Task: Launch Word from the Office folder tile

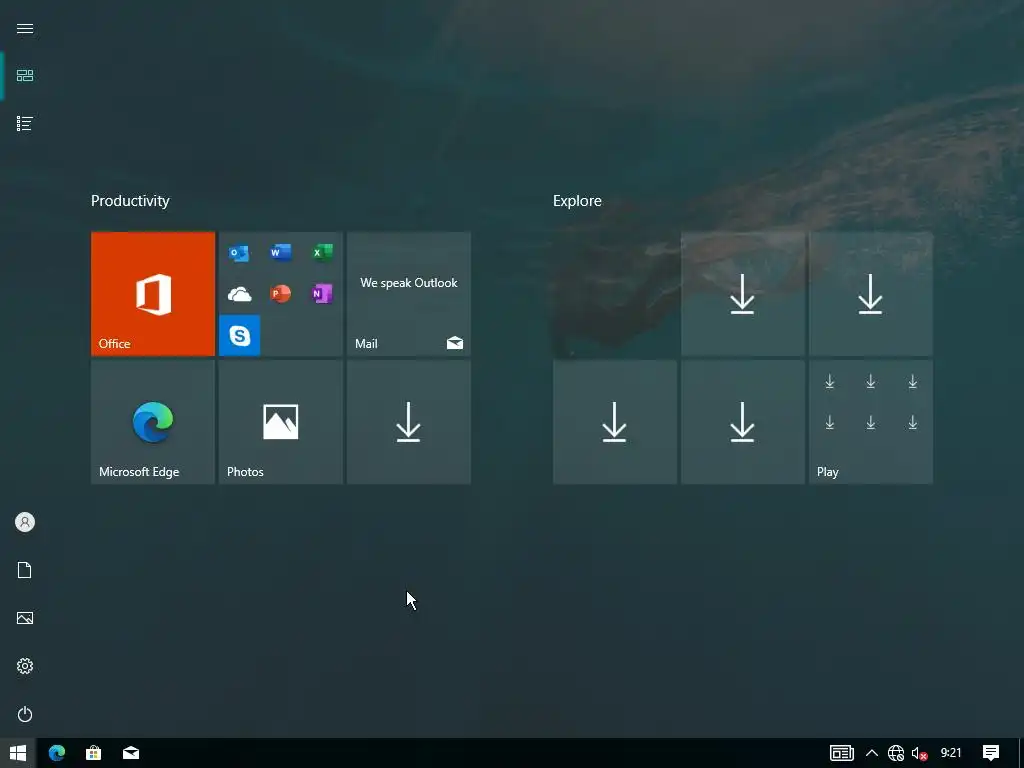Action: point(281,252)
